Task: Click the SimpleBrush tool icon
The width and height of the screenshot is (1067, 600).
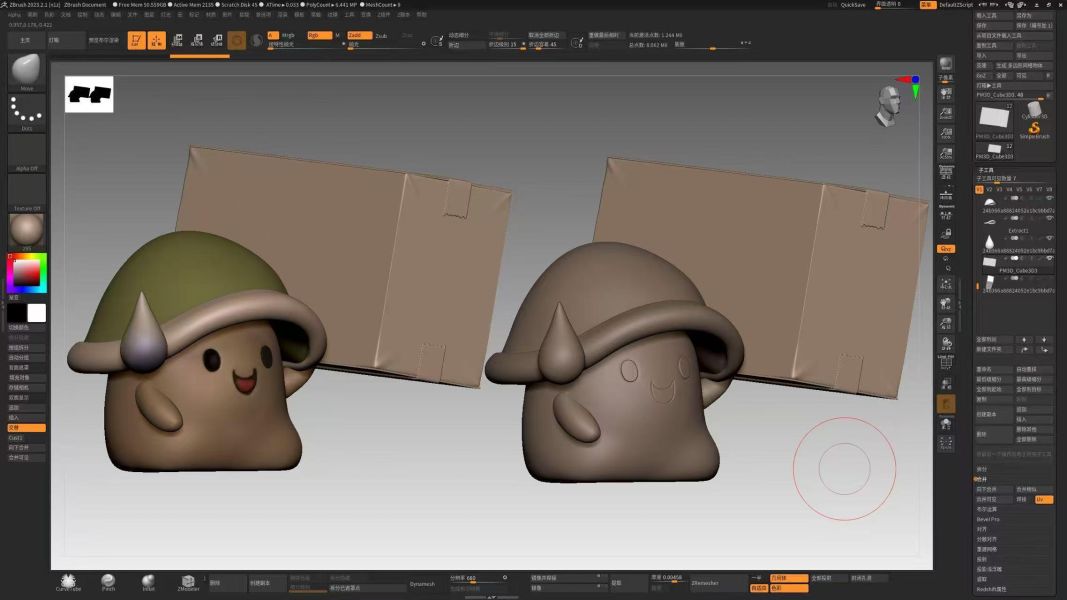Action: click(1034, 128)
